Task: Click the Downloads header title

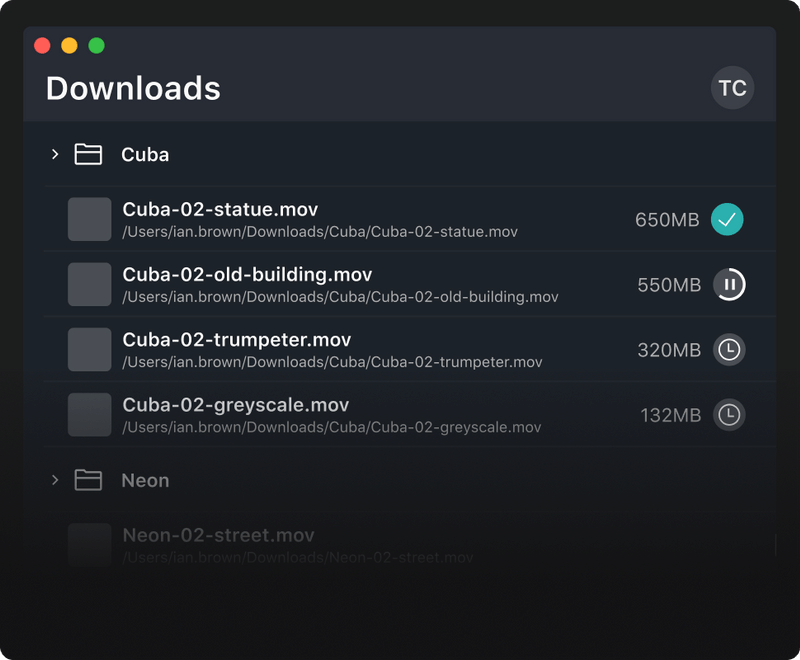Action: coord(132,88)
